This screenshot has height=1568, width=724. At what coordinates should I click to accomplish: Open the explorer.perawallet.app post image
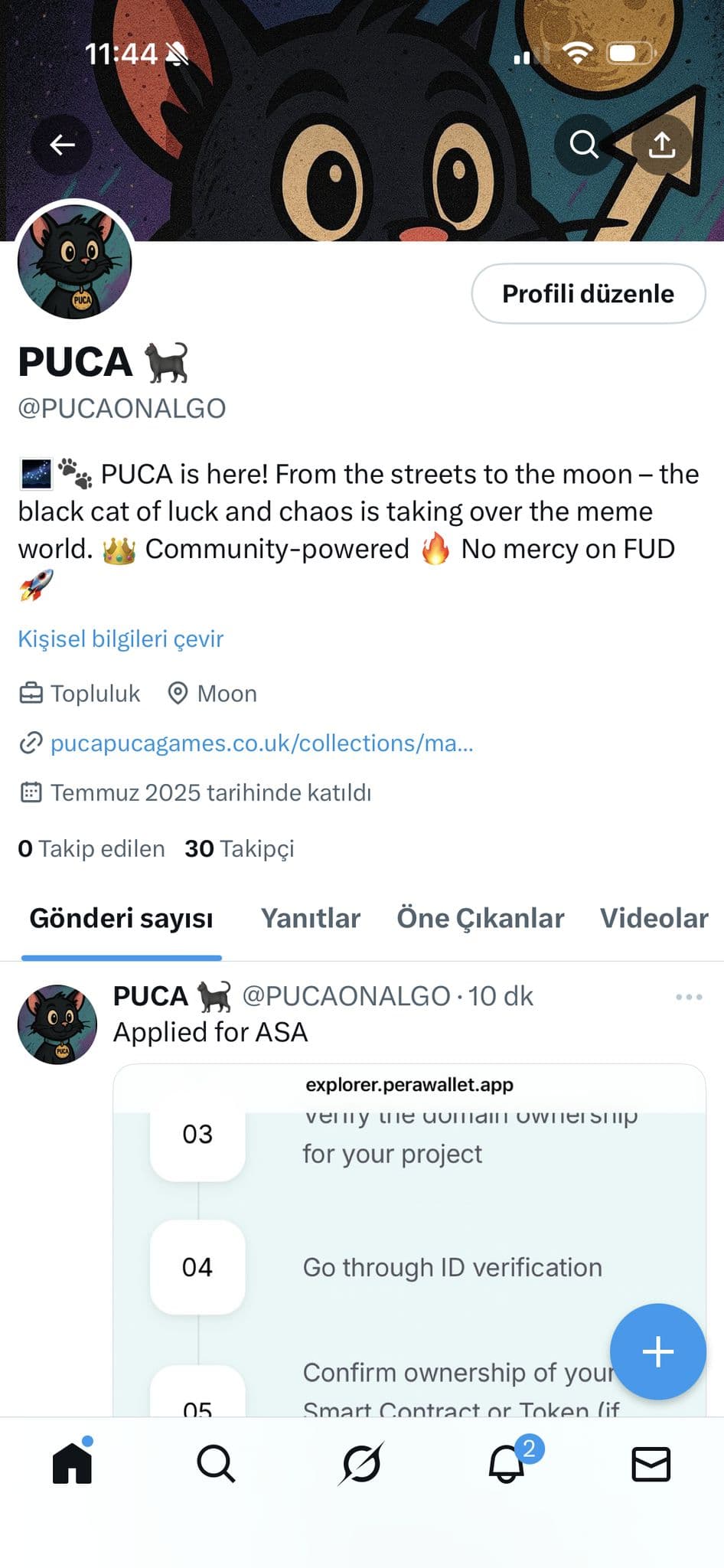[x=409, y=1240]
